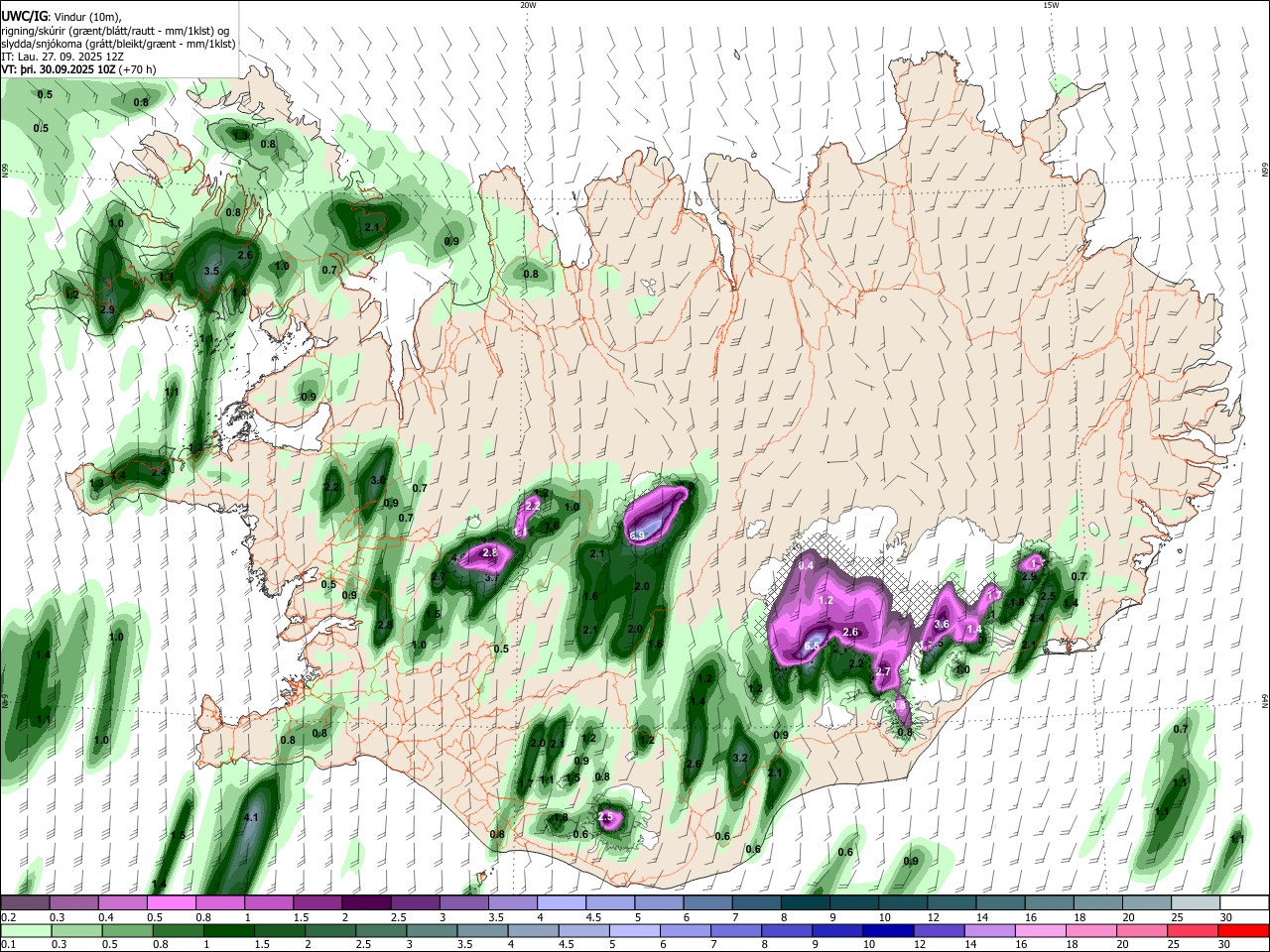Click the '20W' longitude label

click(528, 5)
